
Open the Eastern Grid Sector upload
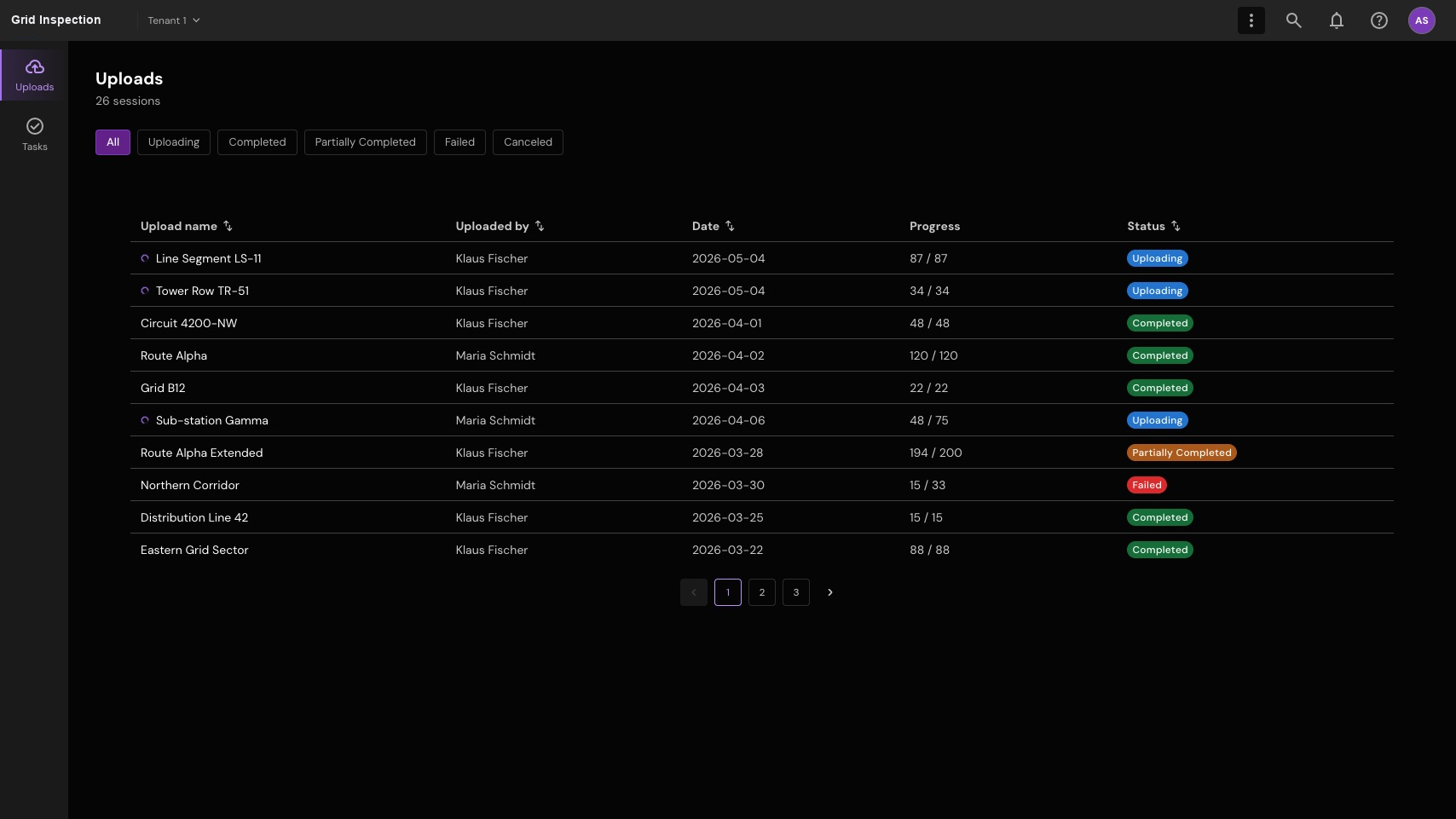coord(194,550)
